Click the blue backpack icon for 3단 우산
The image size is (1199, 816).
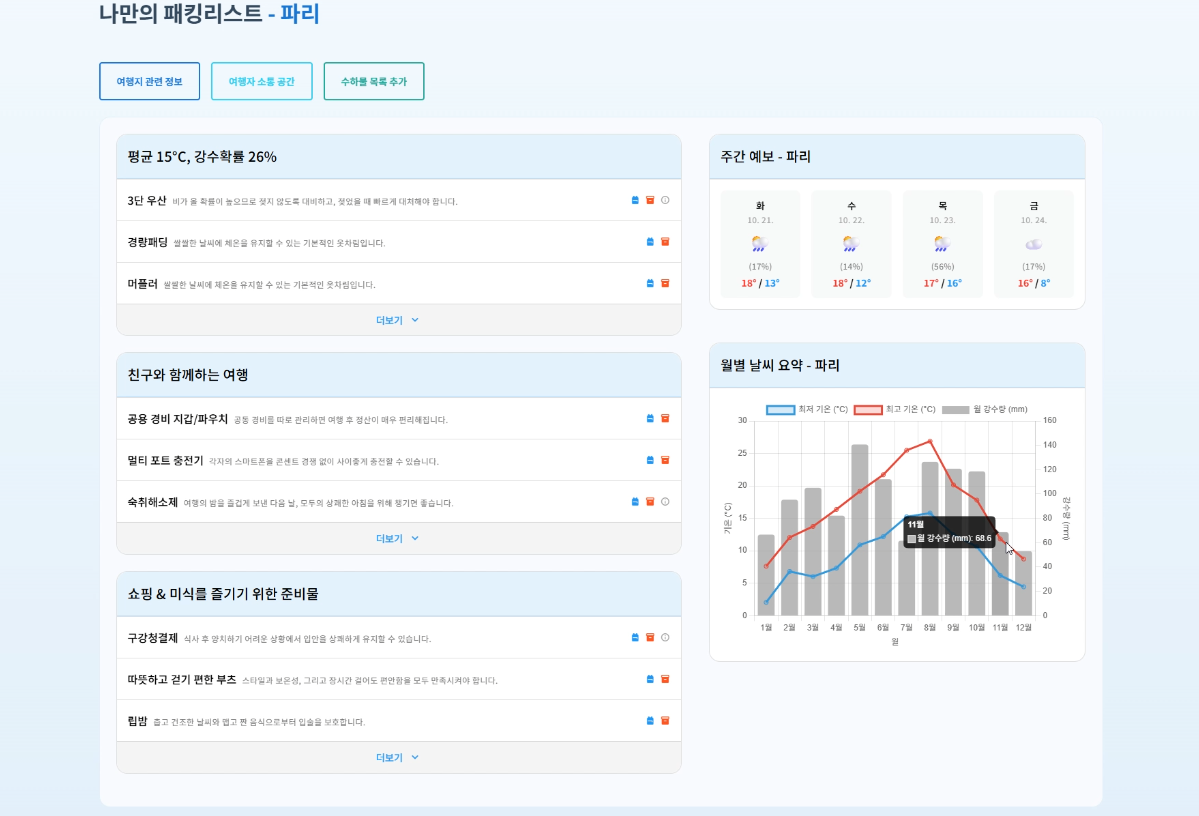coord(635,200)
